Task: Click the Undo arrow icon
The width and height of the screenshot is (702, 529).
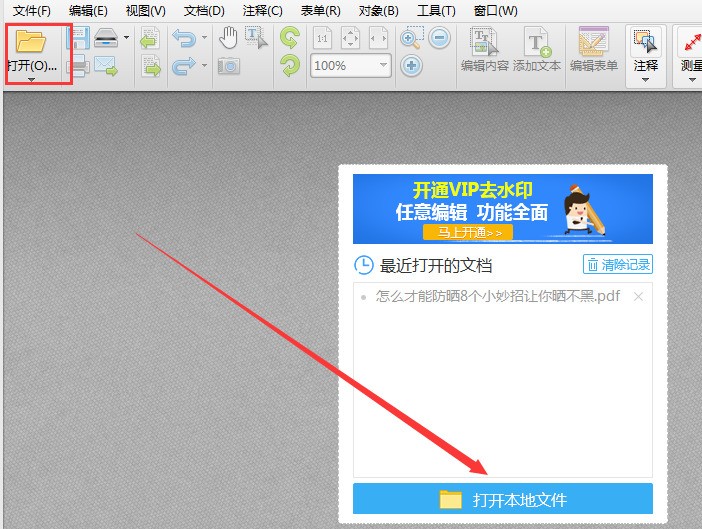Action: [183, 39]
